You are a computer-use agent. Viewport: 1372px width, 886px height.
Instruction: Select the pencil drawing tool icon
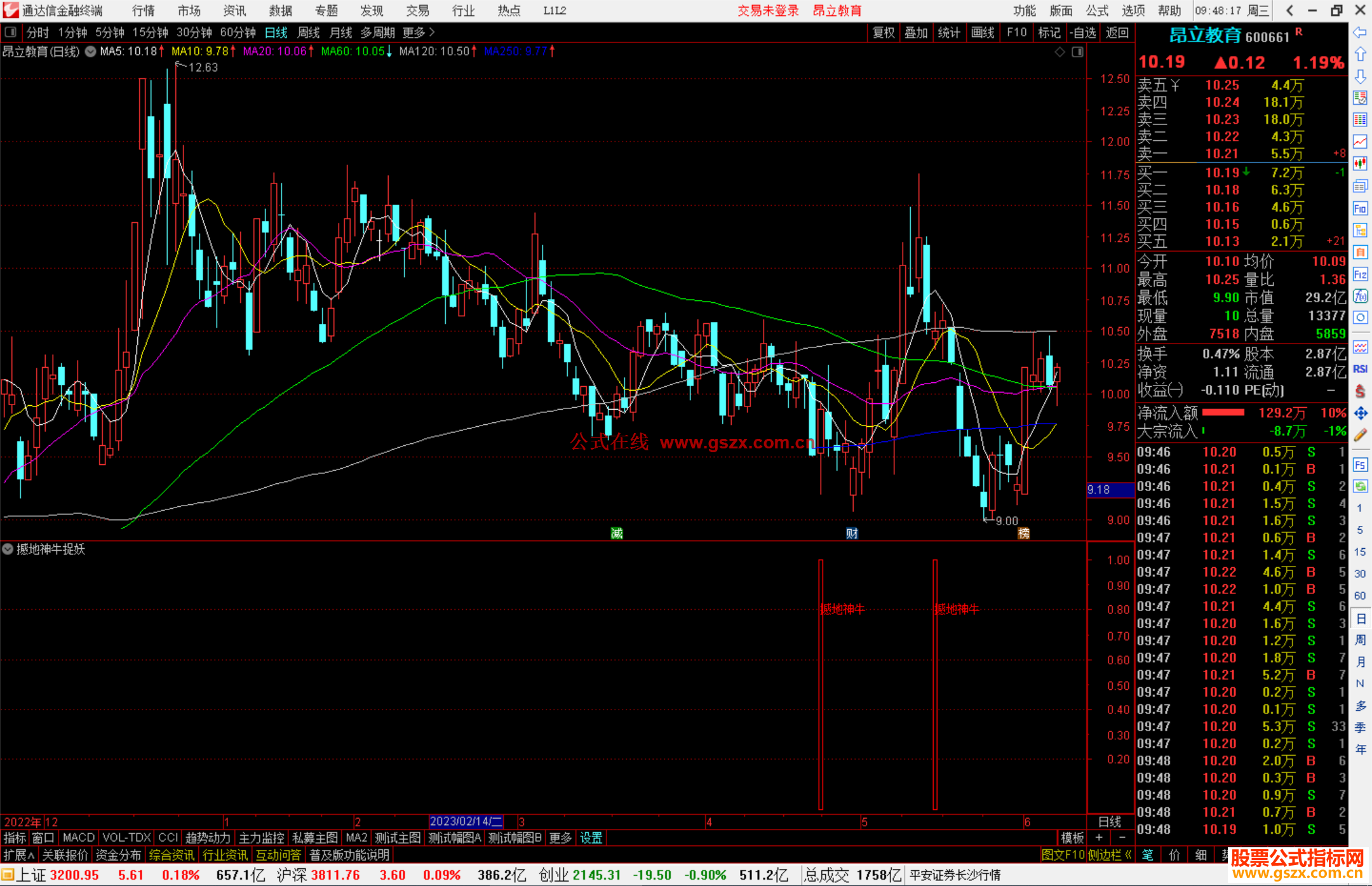click(x=1360, y=435)
